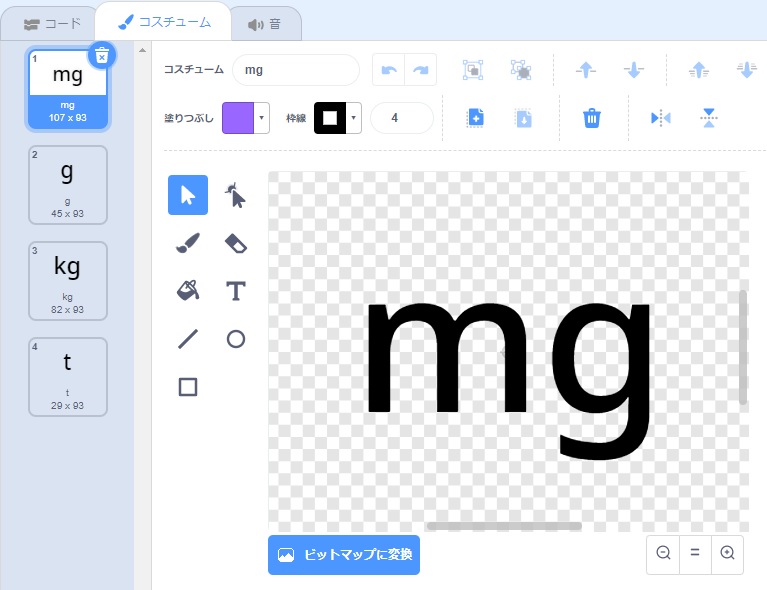Image resolution: width=767 pixels, height=590 pixels.
Task: Open the fill color dropdown arrow
Action: (262, 118)
